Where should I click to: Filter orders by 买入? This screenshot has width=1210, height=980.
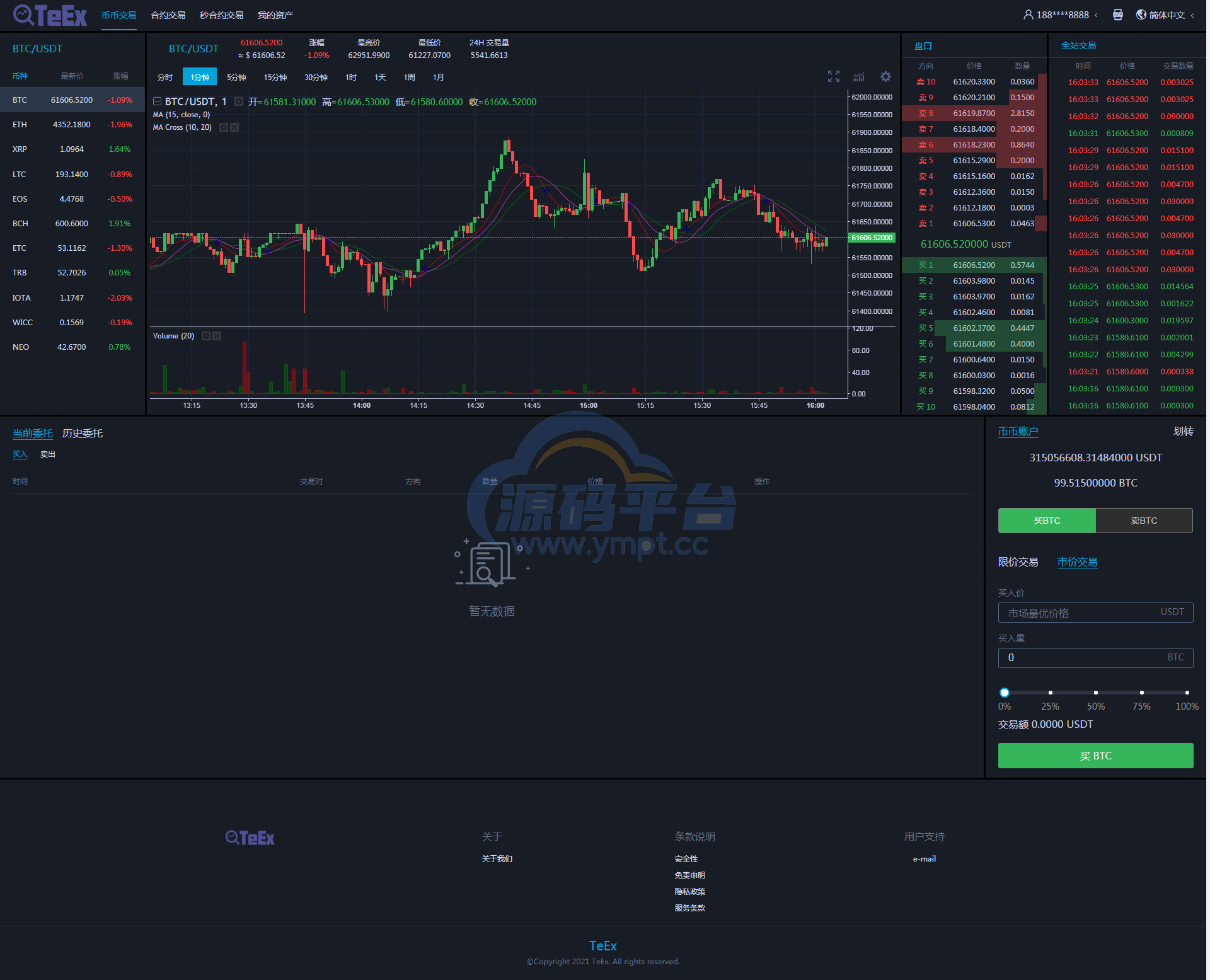tap(20, 454)
